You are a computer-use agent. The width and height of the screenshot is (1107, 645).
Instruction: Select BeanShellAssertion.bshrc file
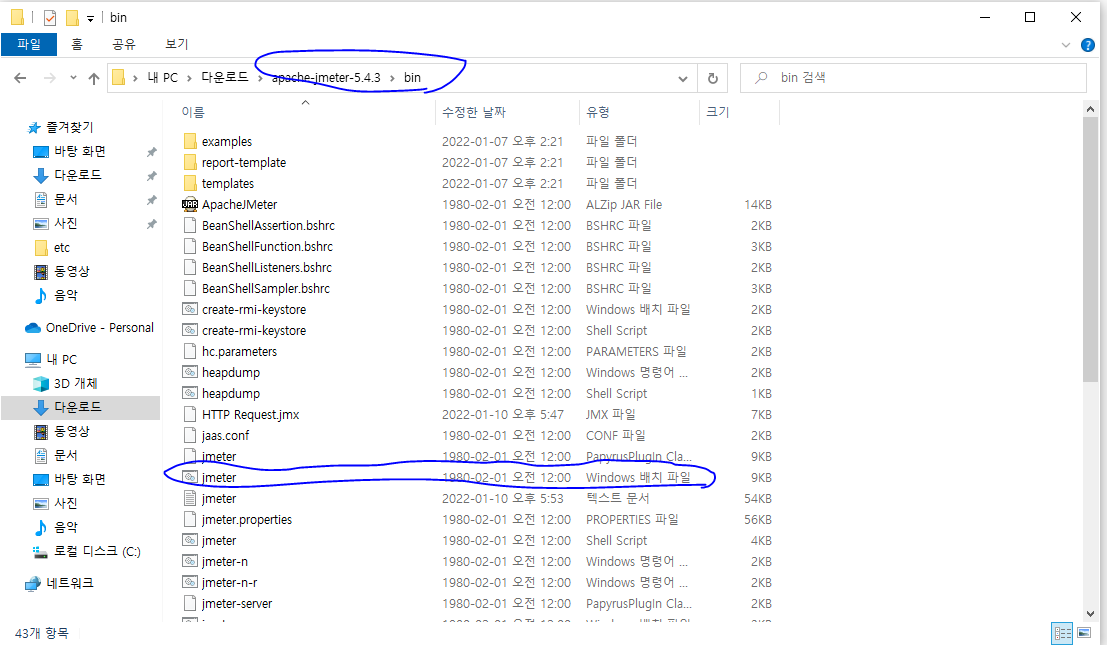pos(268,226)
